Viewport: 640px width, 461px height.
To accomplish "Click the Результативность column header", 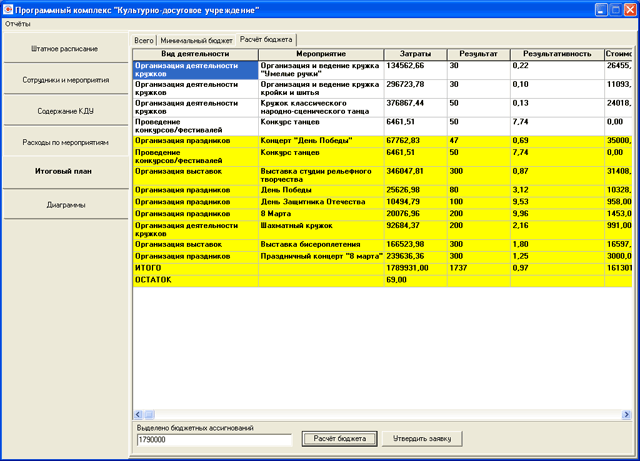I will [557, 54].
